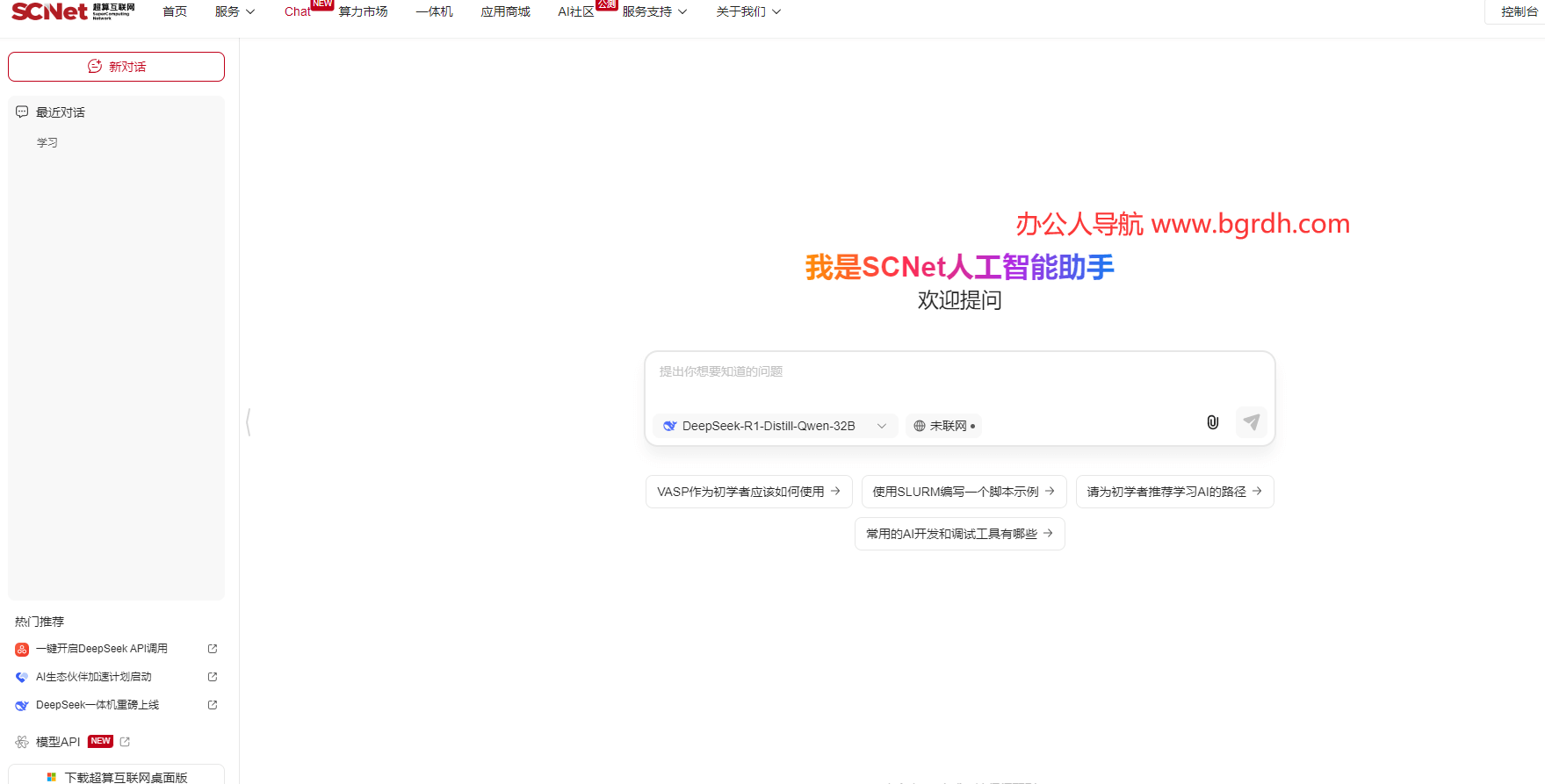Screen dimensions: 1545x784
Task: Click the arrow on 常用的AI开发和调试工具有哪些 chip
Action: click(1048, 533)
